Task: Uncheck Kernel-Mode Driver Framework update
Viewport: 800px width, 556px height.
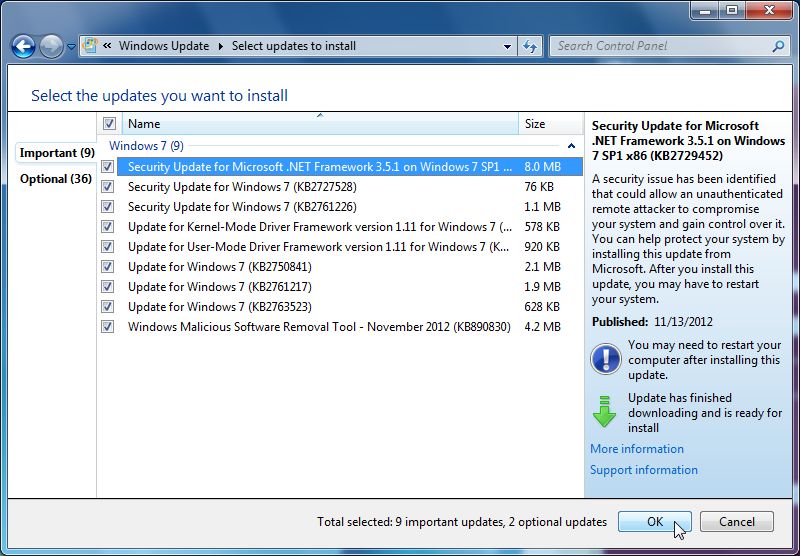Action: click(108, 226)
